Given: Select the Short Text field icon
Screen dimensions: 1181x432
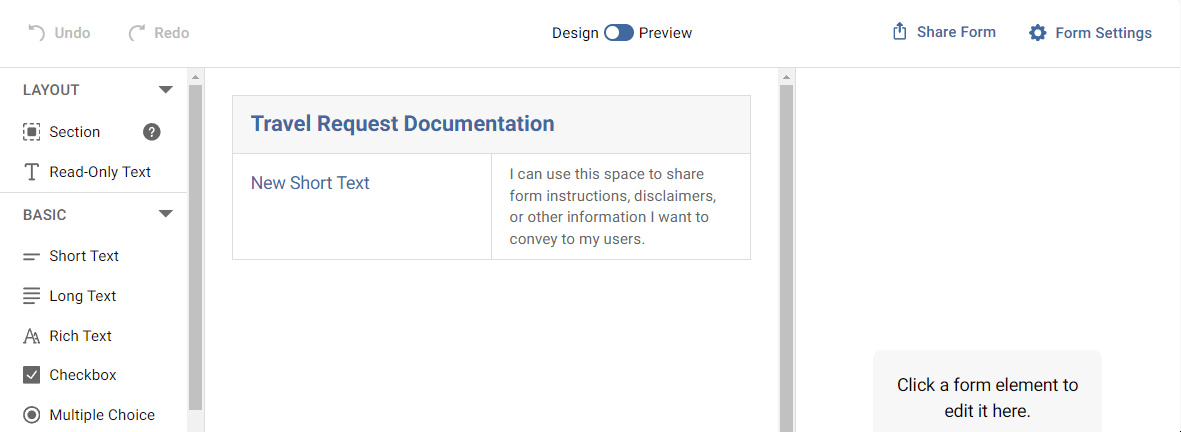Looking at the screenshot, I should tap(32, 257).
